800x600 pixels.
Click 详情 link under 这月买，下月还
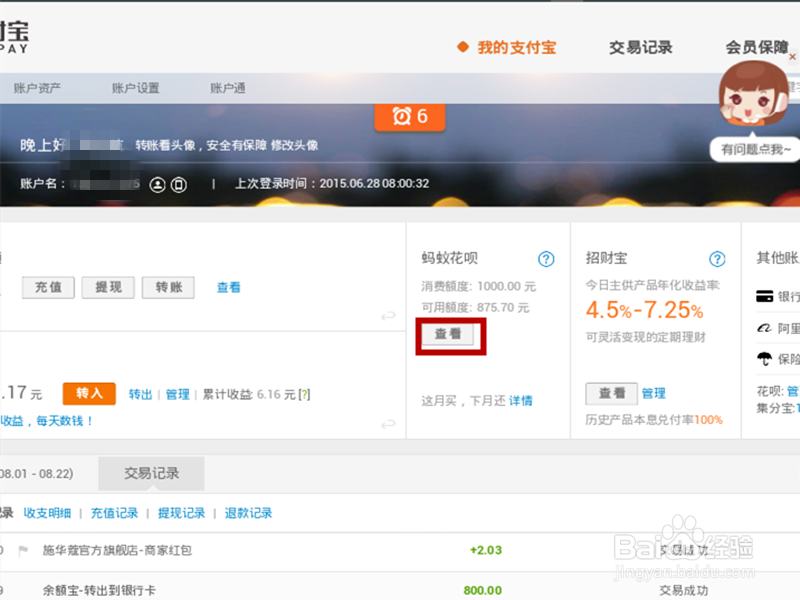[520, 401]
